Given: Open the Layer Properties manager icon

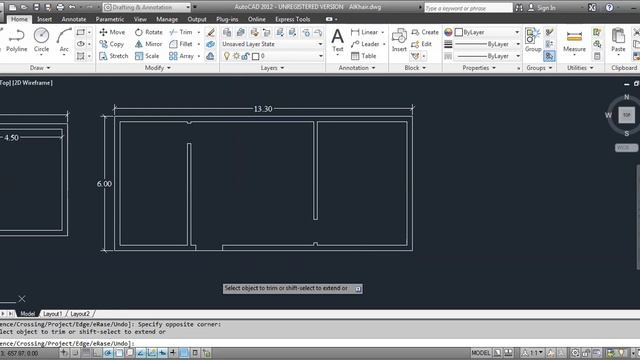Looking at the screenshot, I should [x=227, y=32].
